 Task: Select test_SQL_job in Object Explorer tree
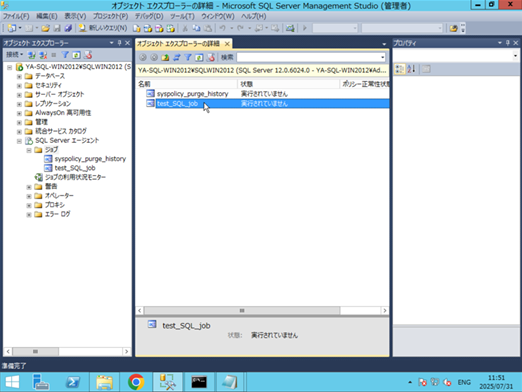75,168
